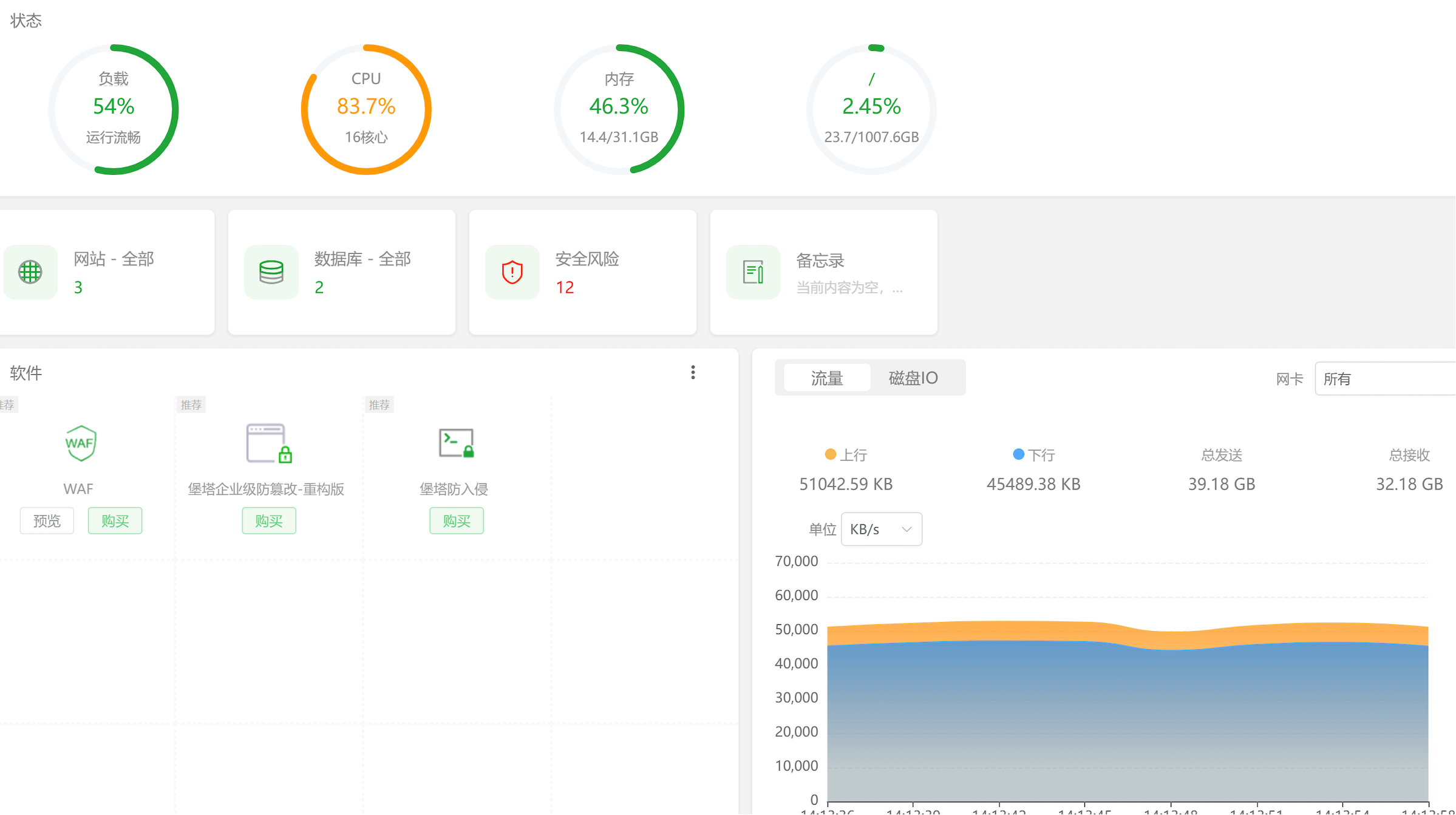Open the Database stack icon
The height and width of the screenshot is (815, 1456).
click(271, 272)
